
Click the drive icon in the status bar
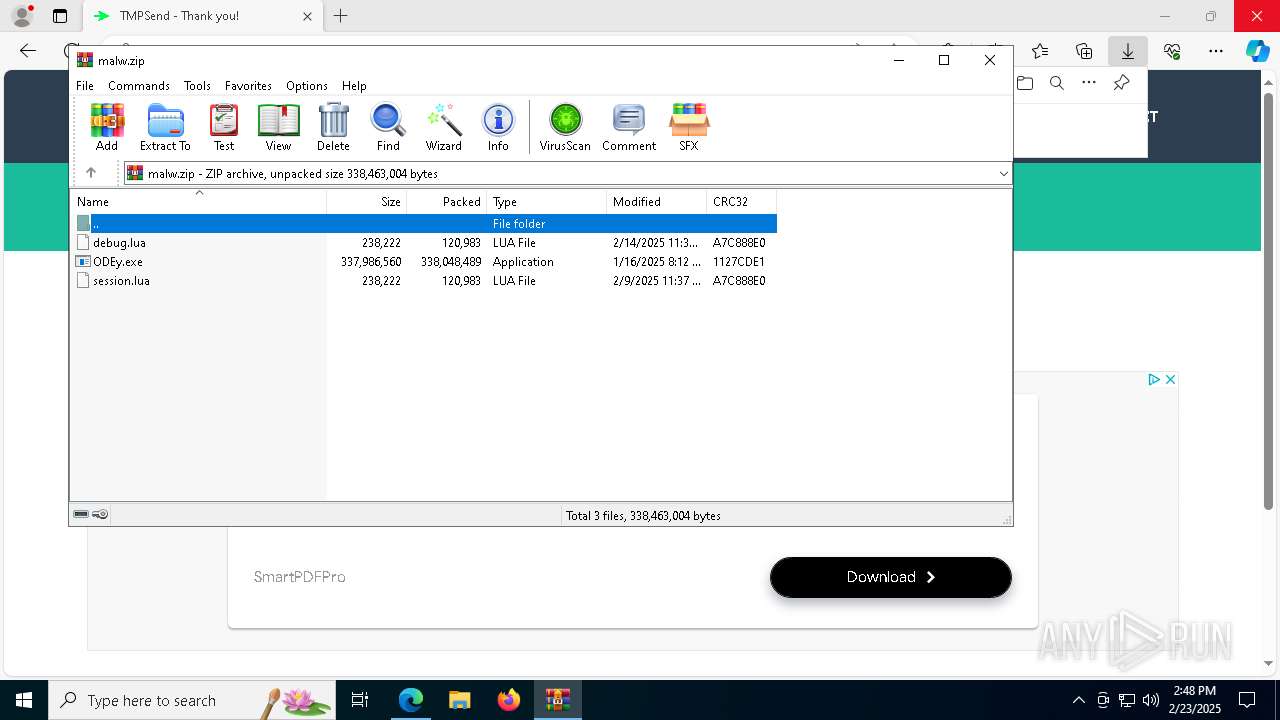81,515
